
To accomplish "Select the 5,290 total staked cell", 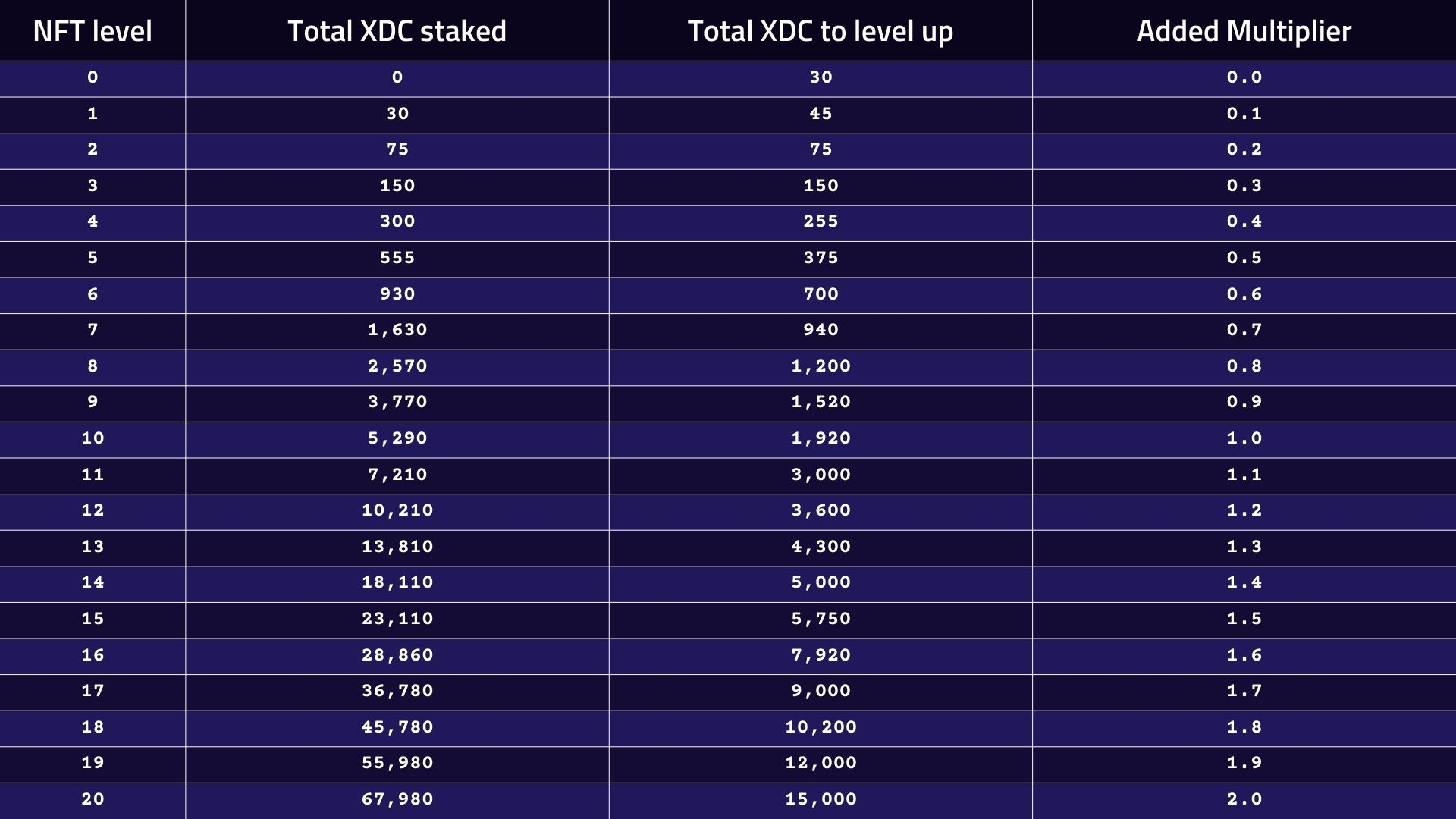I will (397, 438).
